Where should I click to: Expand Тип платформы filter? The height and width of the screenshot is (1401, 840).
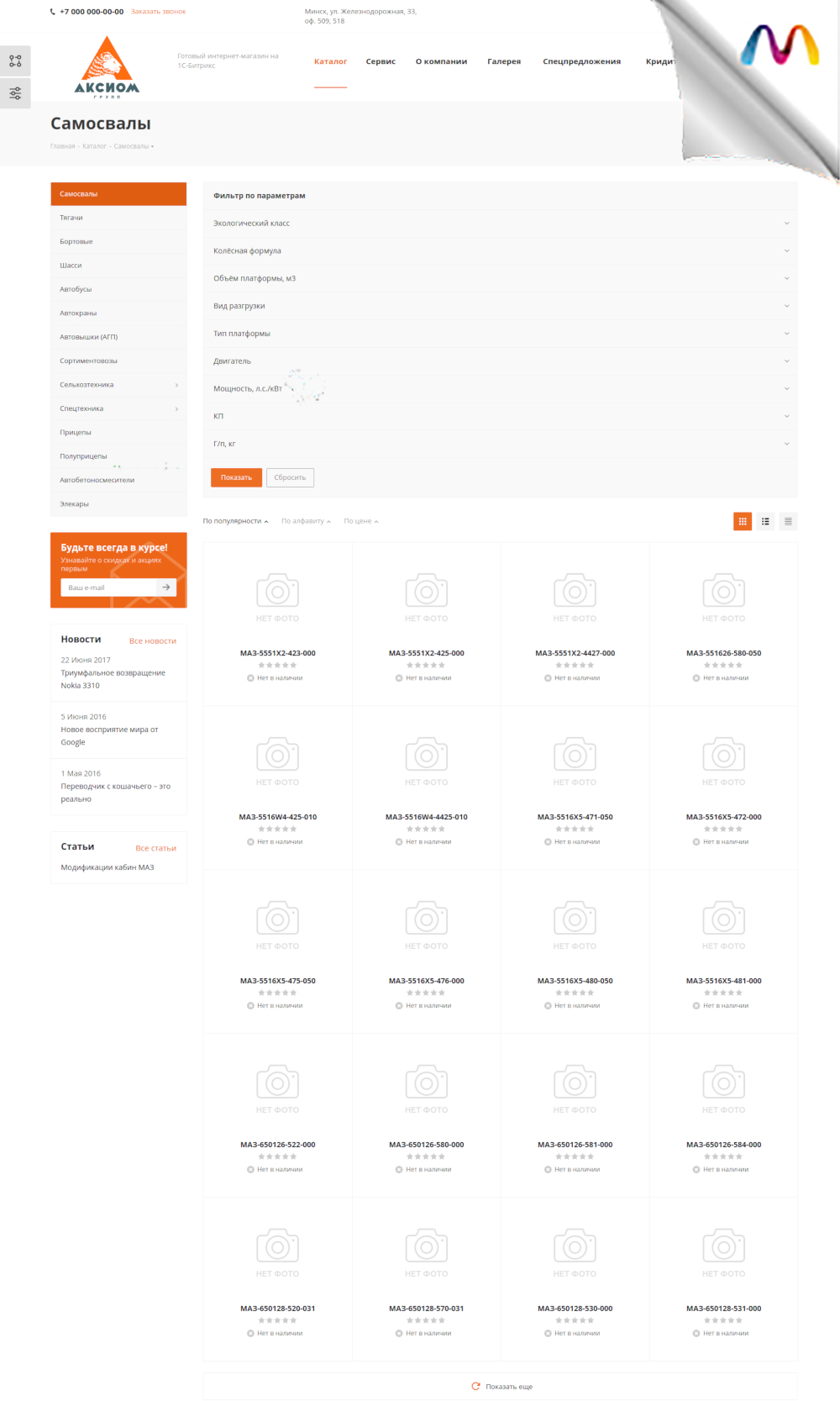(x=500, y=334)
